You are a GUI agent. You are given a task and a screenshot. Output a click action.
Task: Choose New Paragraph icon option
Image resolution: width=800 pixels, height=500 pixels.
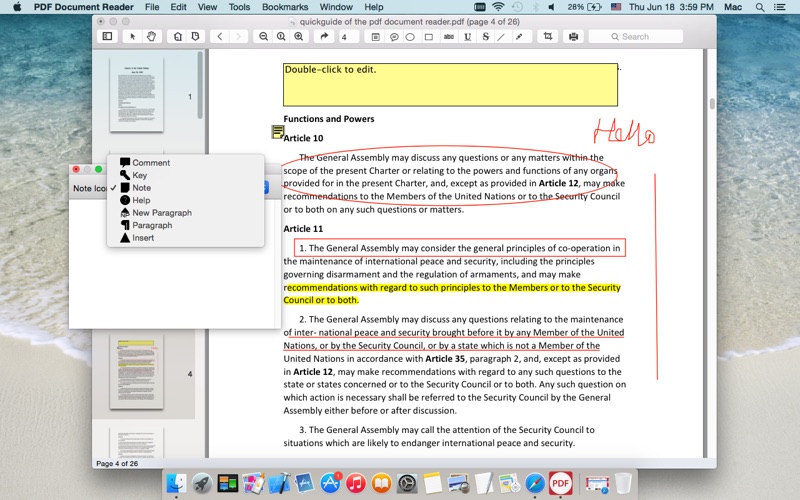click(186, 213)
